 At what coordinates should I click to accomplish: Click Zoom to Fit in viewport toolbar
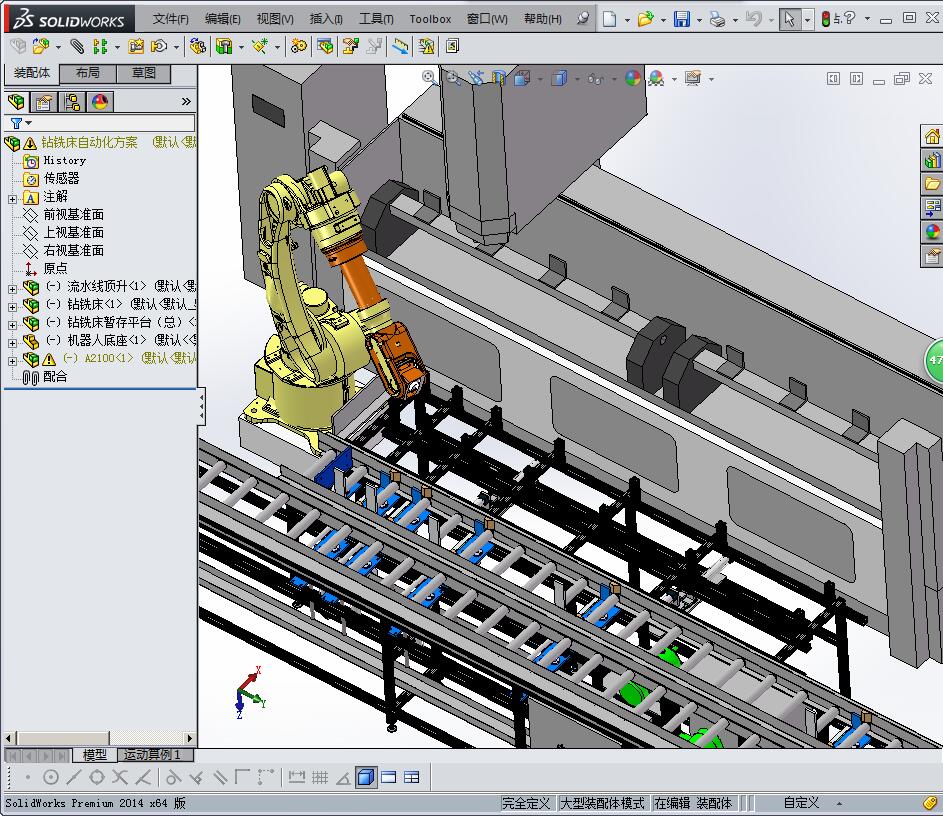coord(429,78)
